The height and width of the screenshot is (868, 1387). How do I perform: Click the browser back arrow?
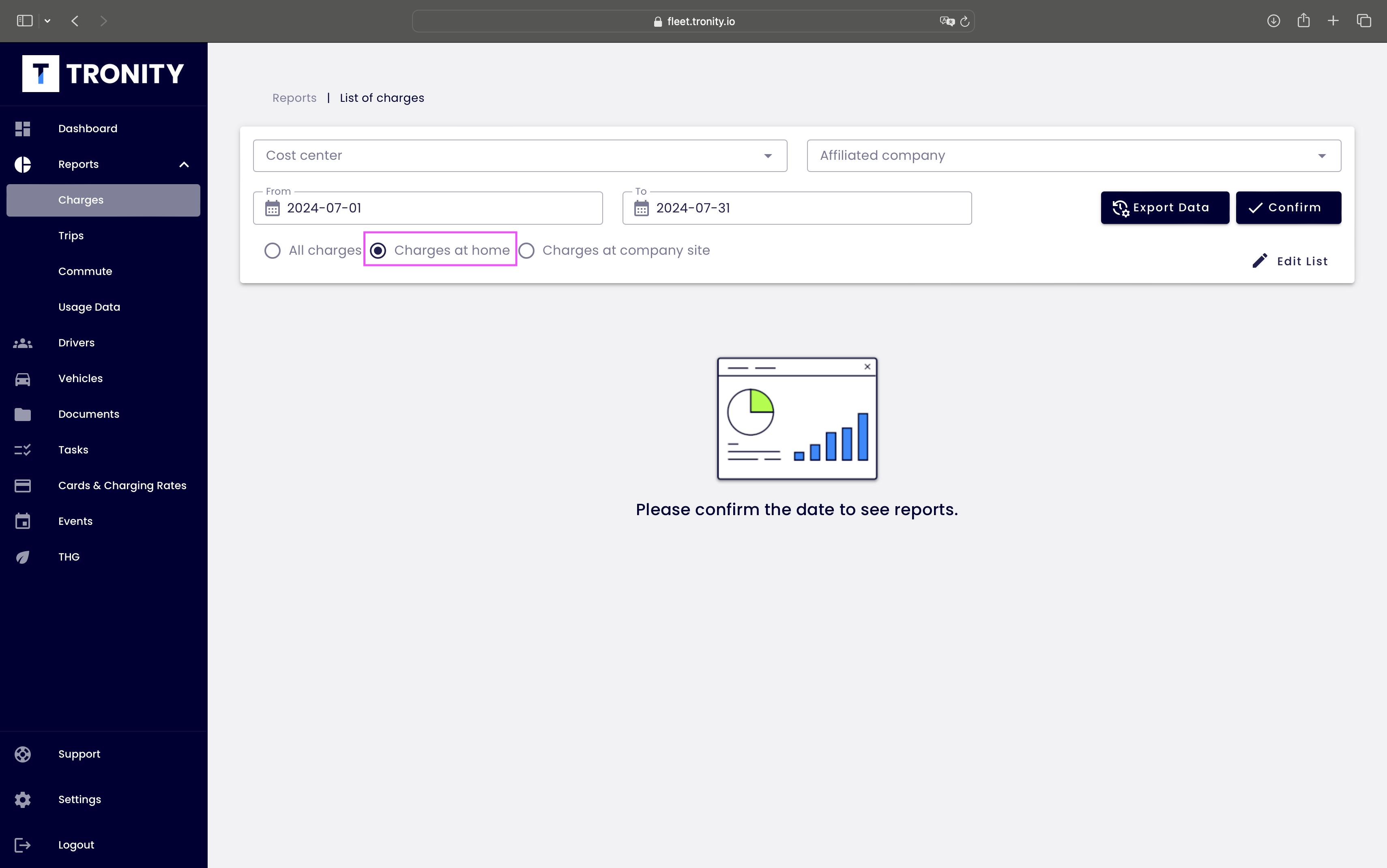[x=75, y=21]
